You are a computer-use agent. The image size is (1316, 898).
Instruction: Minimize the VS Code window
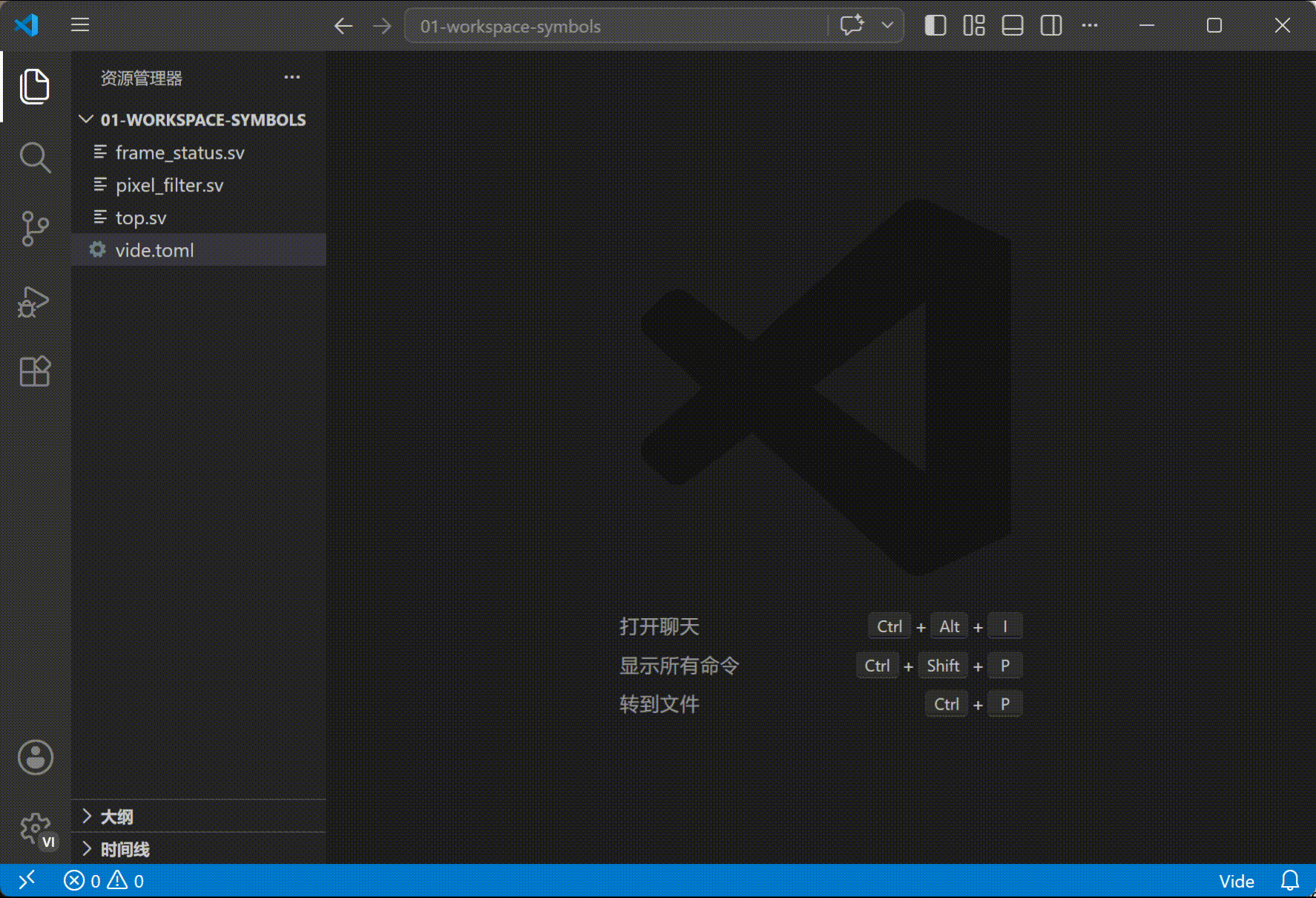pyautogui.click(x=1147, y=25)
